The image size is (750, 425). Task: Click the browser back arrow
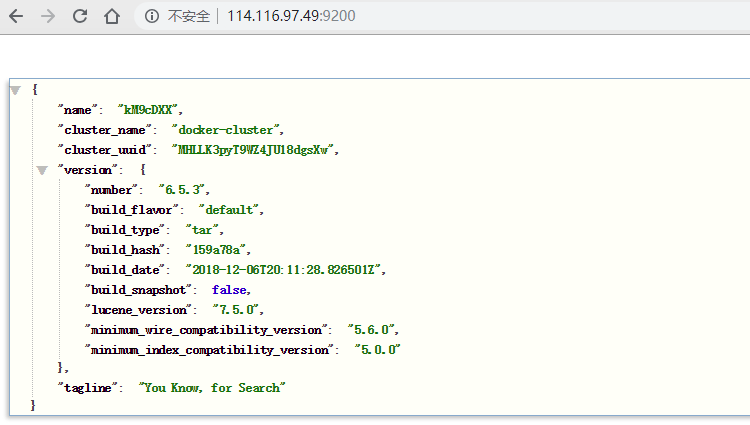point(19,16)
